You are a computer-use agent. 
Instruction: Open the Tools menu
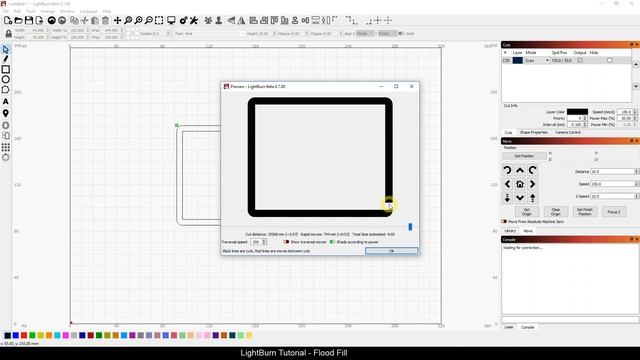click(x=31, y=11)
